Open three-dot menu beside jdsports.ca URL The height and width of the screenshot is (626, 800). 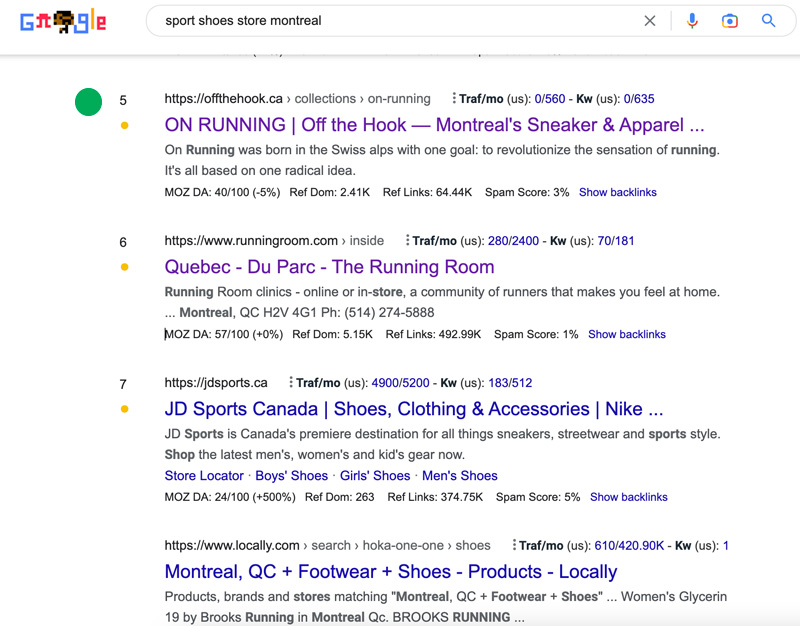[x=291, y=382]
